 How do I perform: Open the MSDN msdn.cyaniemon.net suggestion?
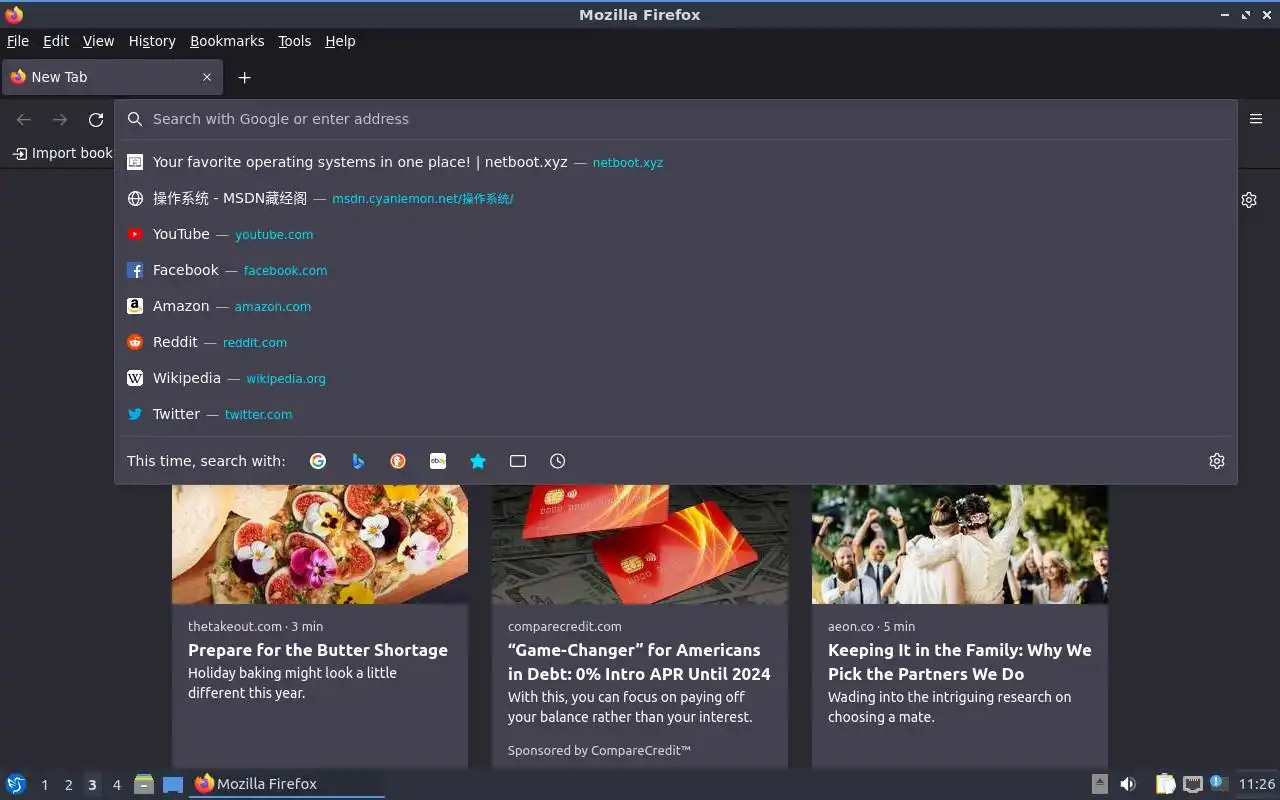(676, 198)
